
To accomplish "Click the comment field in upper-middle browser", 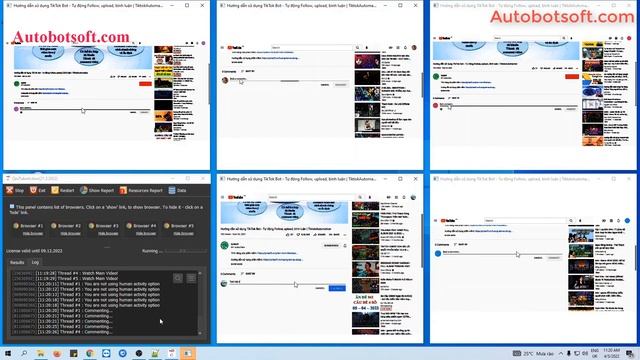I will click(x=288, y=80).
